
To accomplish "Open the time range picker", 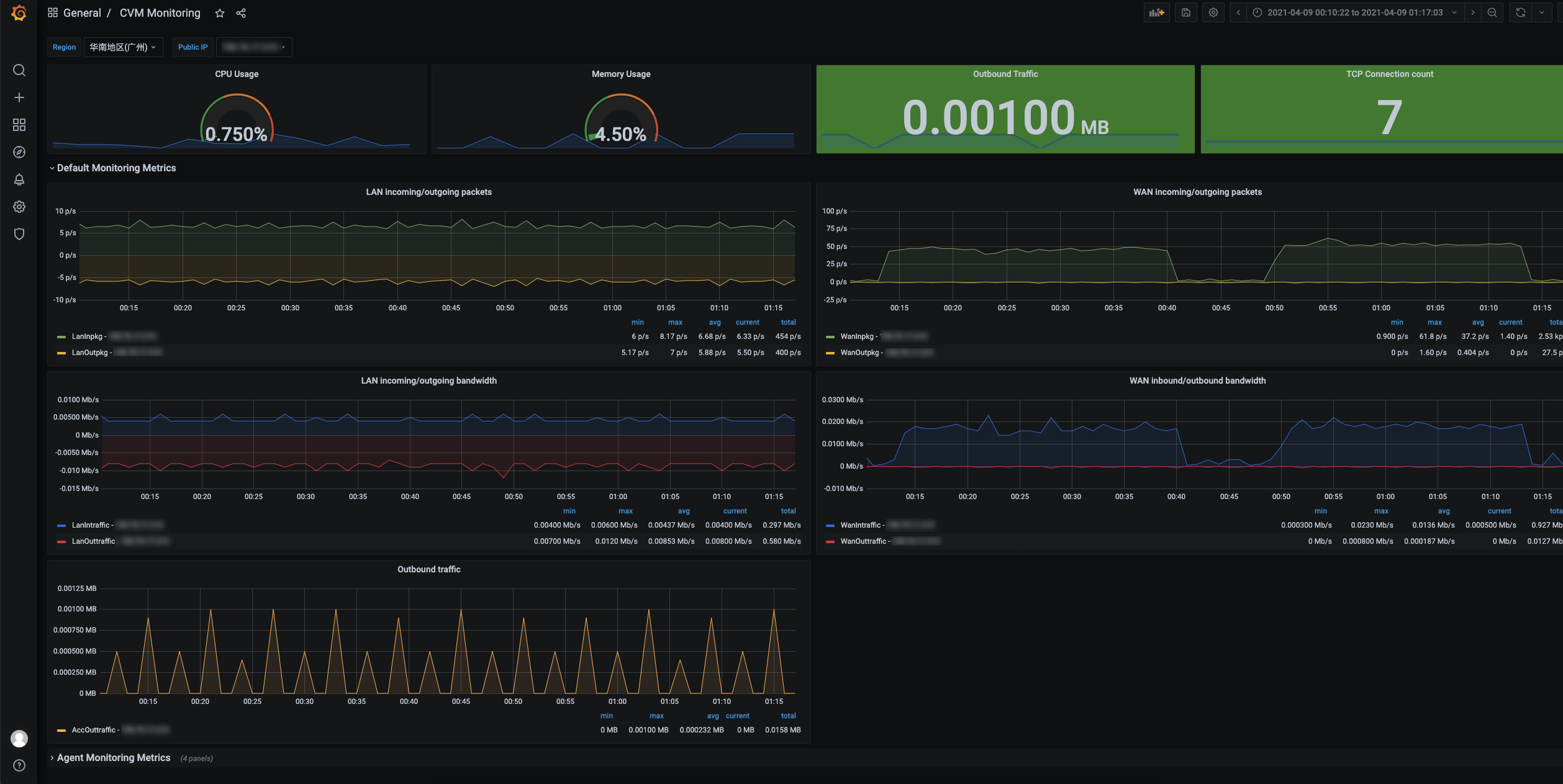I will point(1354,12).
